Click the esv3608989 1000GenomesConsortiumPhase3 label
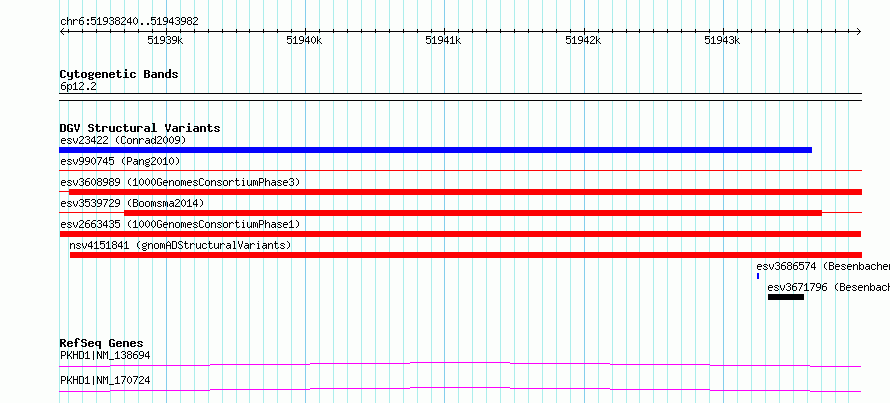 coord(180,182)
